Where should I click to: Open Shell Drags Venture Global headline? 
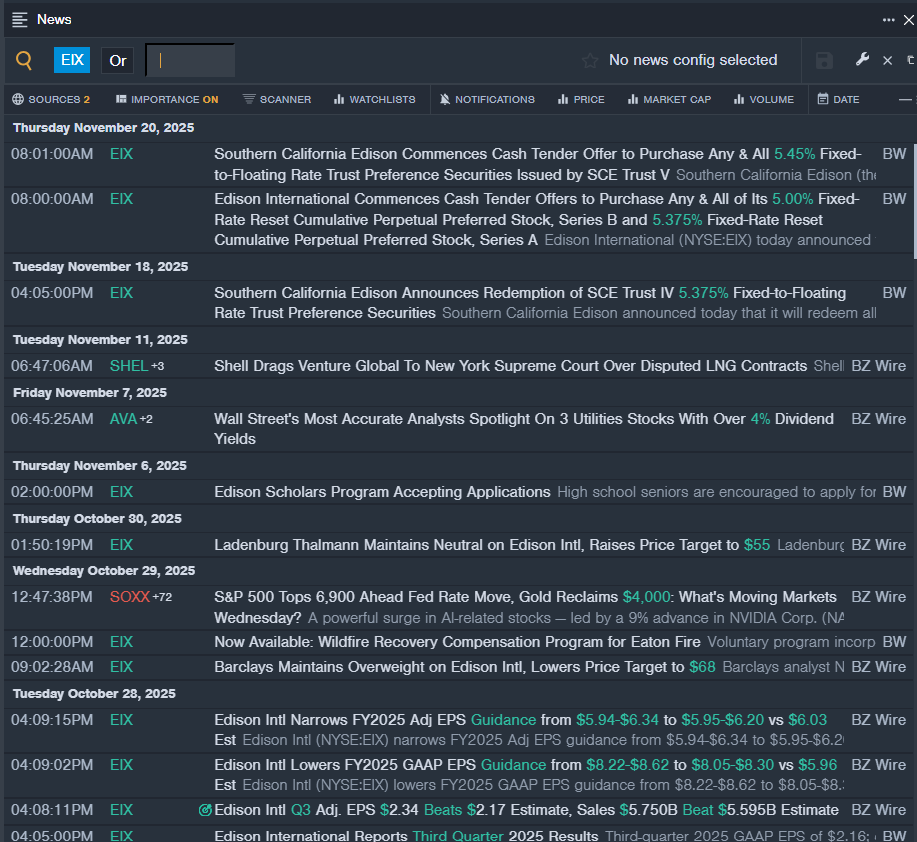(510, 366)
